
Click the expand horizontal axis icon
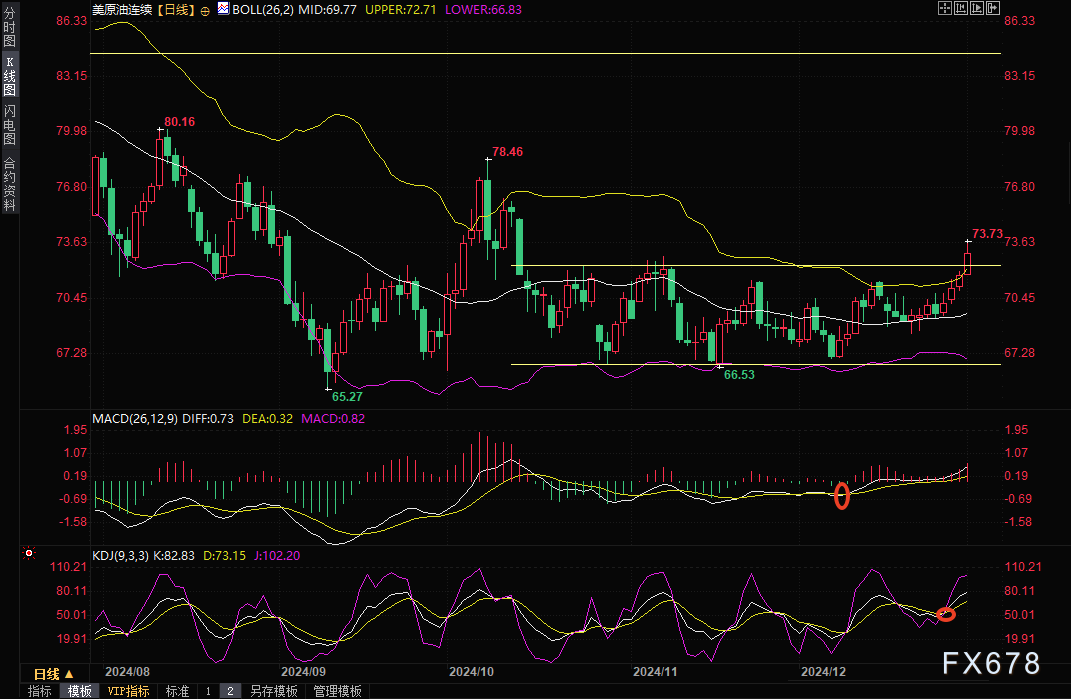979,8
